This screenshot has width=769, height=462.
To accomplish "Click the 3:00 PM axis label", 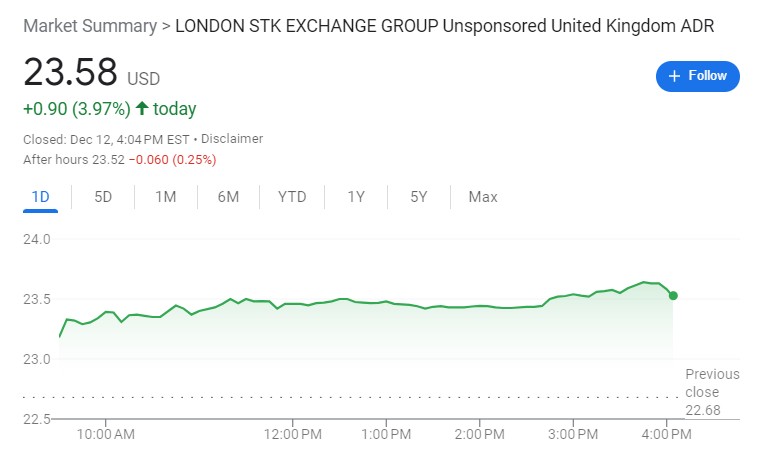I will (x=574, y=434).
